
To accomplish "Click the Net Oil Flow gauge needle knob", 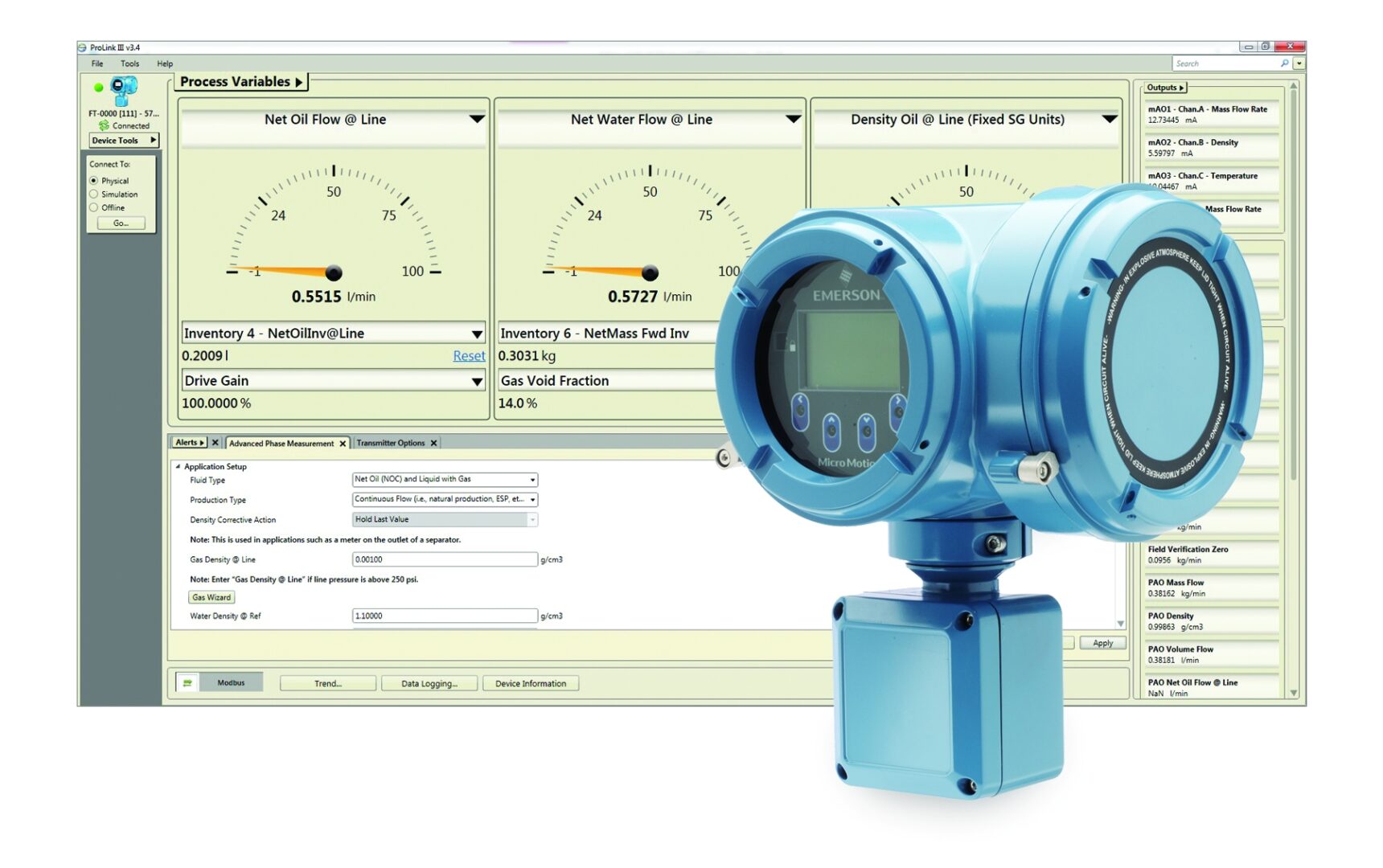I will click(x=333, y=273).
